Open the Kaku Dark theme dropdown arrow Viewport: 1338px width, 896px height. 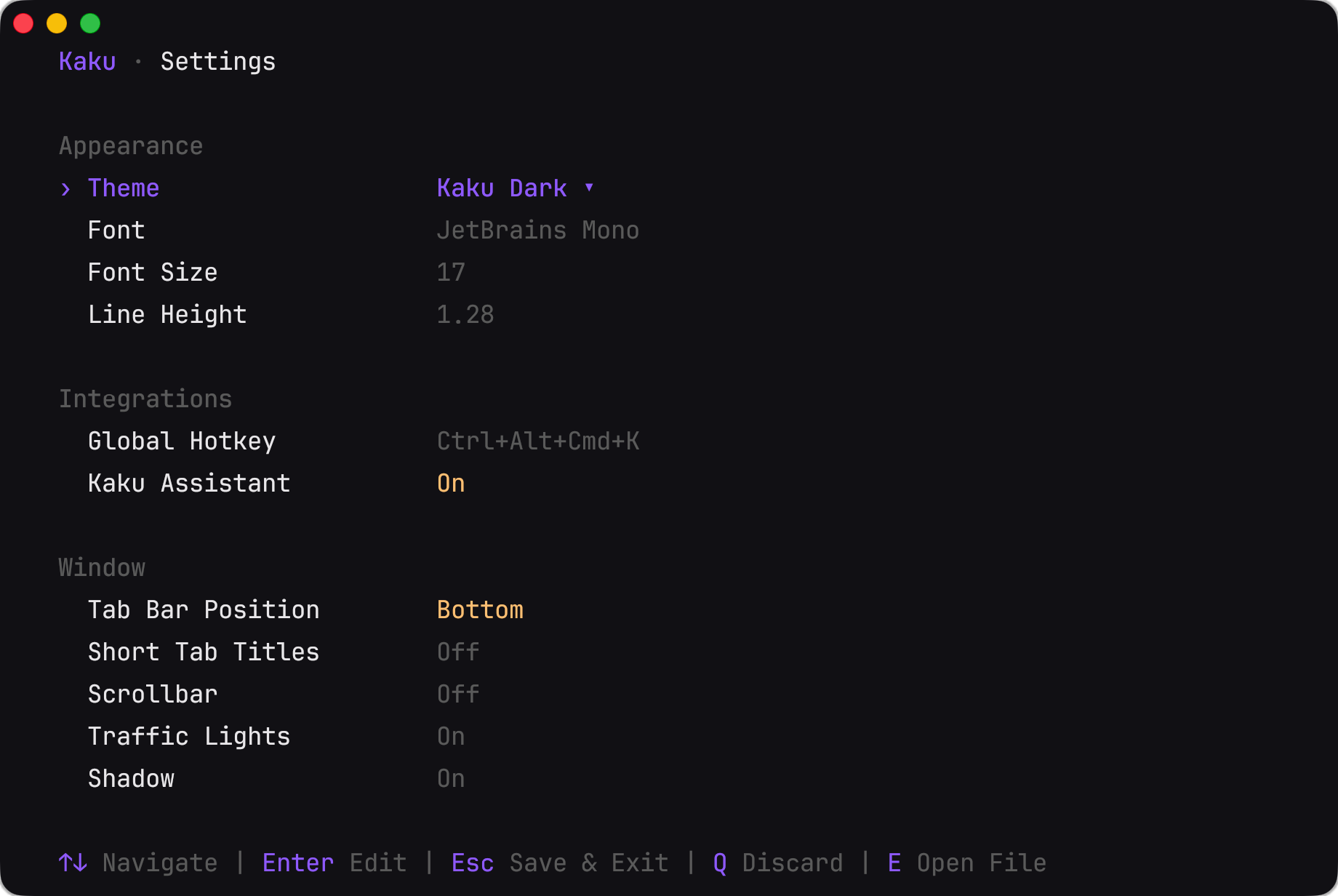[x=589, y=188]
